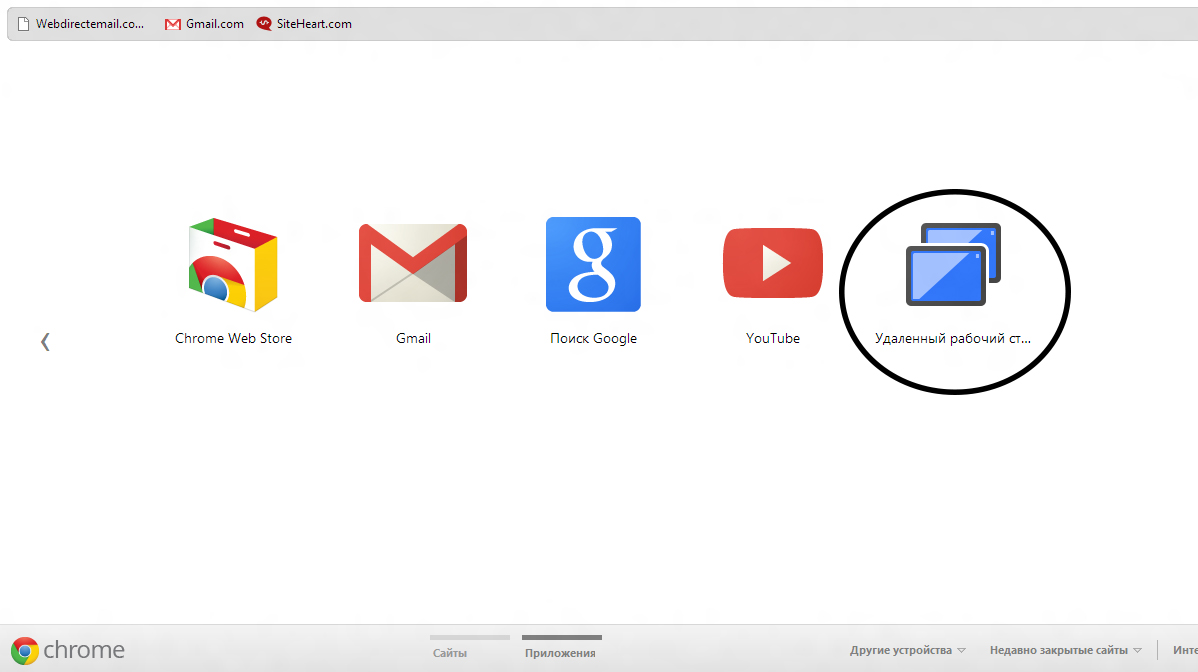Viewport: 1198px width, 672px height.
Task: Click the Gmail.com bookmark favicon
Action: 173,24
